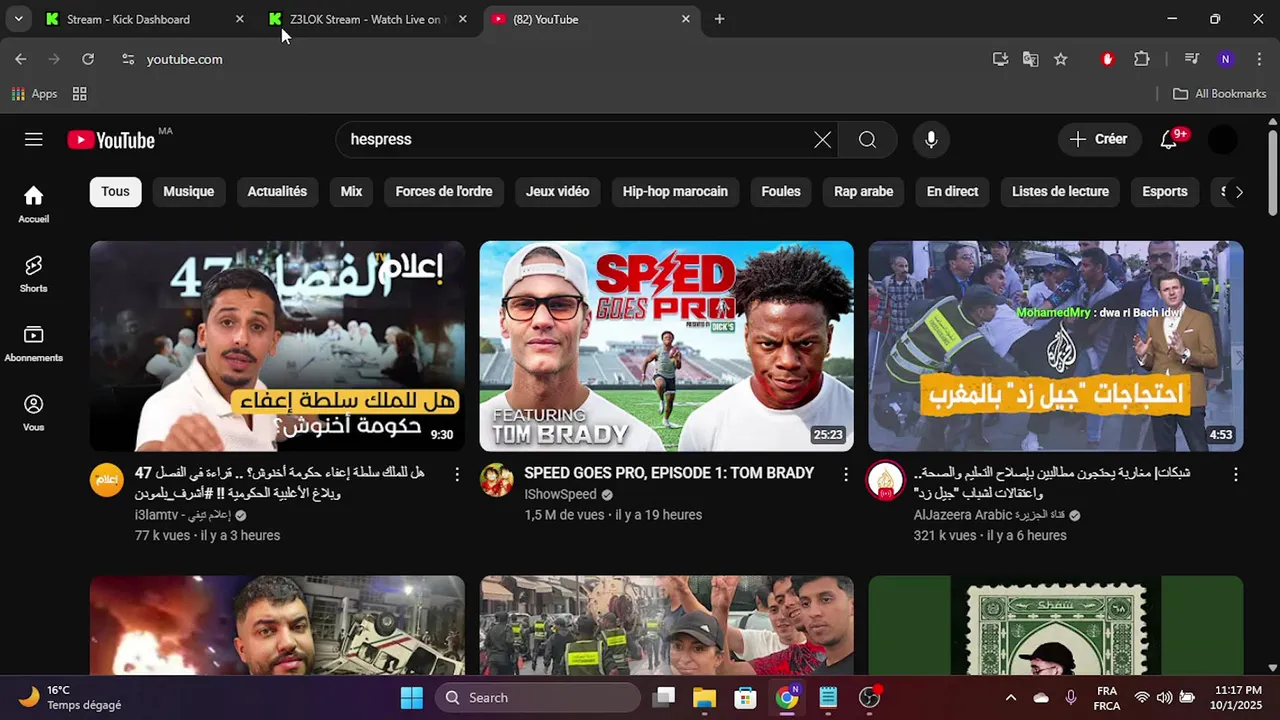Click the magnifier search button
The width and height of the screenshot is (1280, 720).
point(867,140)
